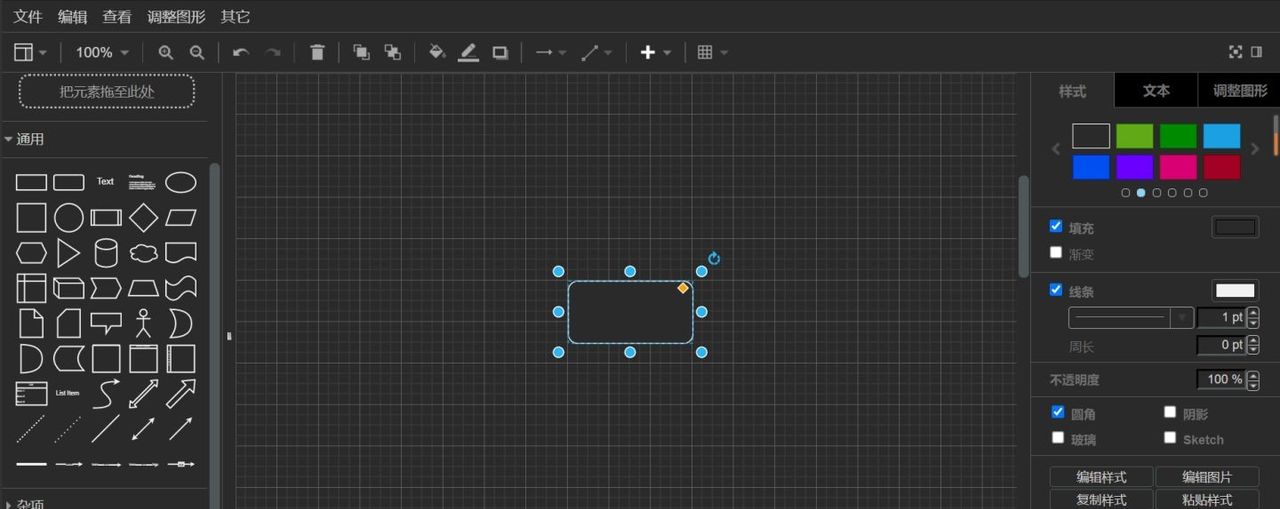Viewport: 1280px width, 509px height.
Task: Click the zoom in magnifier icon
Action: coord(166,53)
